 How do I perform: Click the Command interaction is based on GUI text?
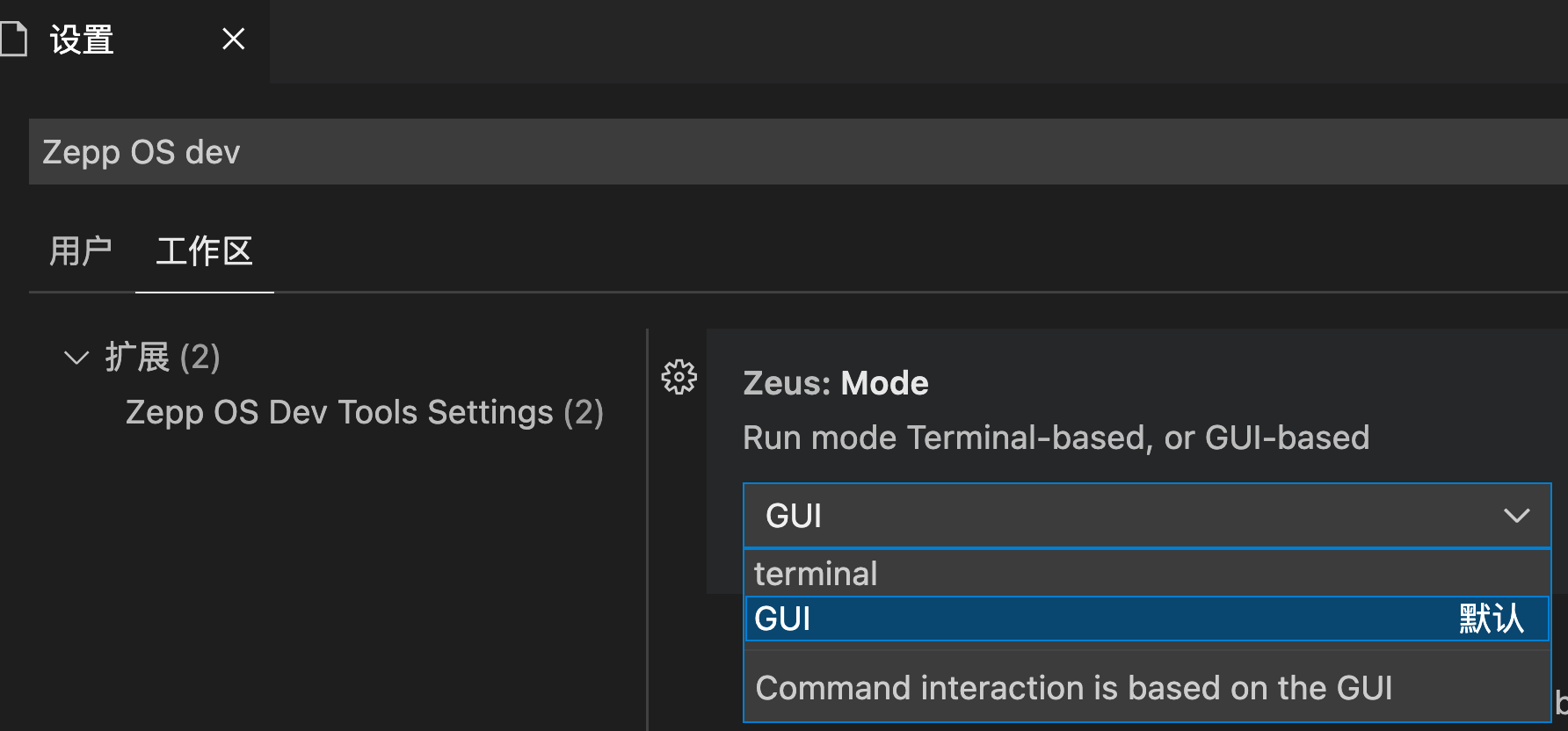tap(1073, 688)
